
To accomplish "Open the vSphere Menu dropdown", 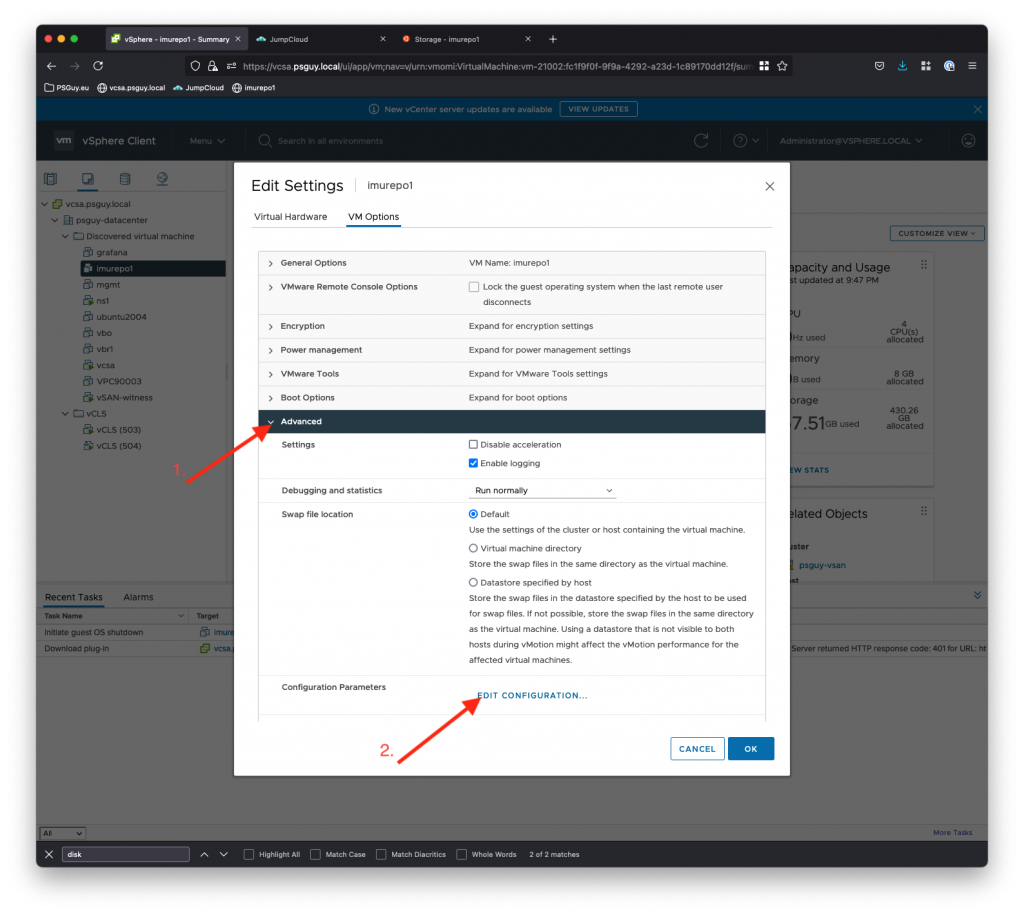I will coord(207,141).
